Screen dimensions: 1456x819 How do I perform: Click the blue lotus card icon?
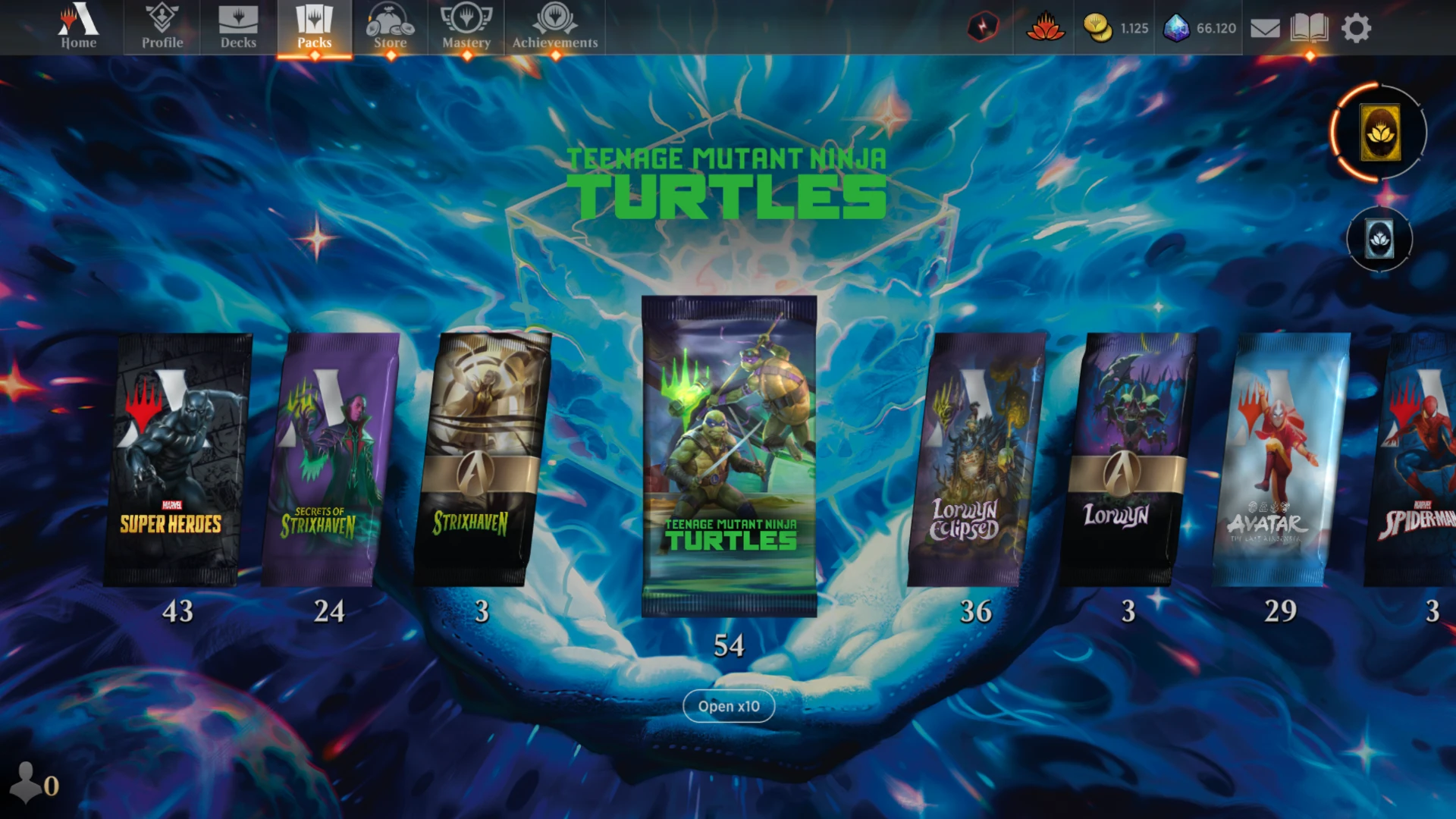(x=1379, y=240)
